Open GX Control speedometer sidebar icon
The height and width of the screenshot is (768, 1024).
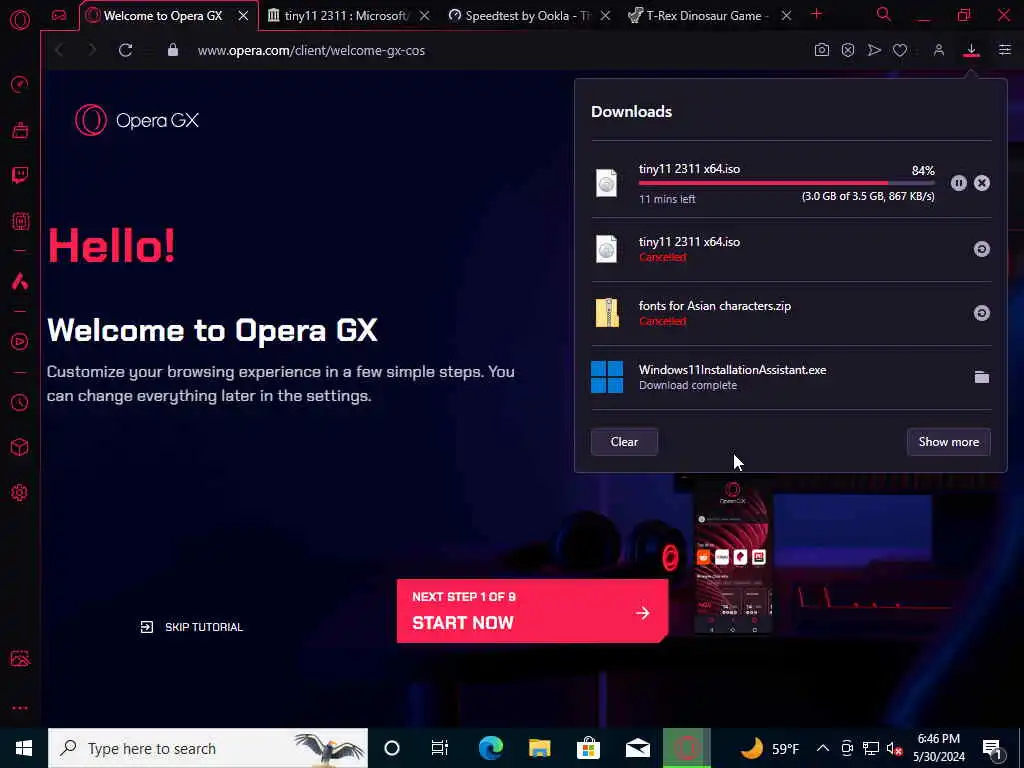click(x=20, y=84)
